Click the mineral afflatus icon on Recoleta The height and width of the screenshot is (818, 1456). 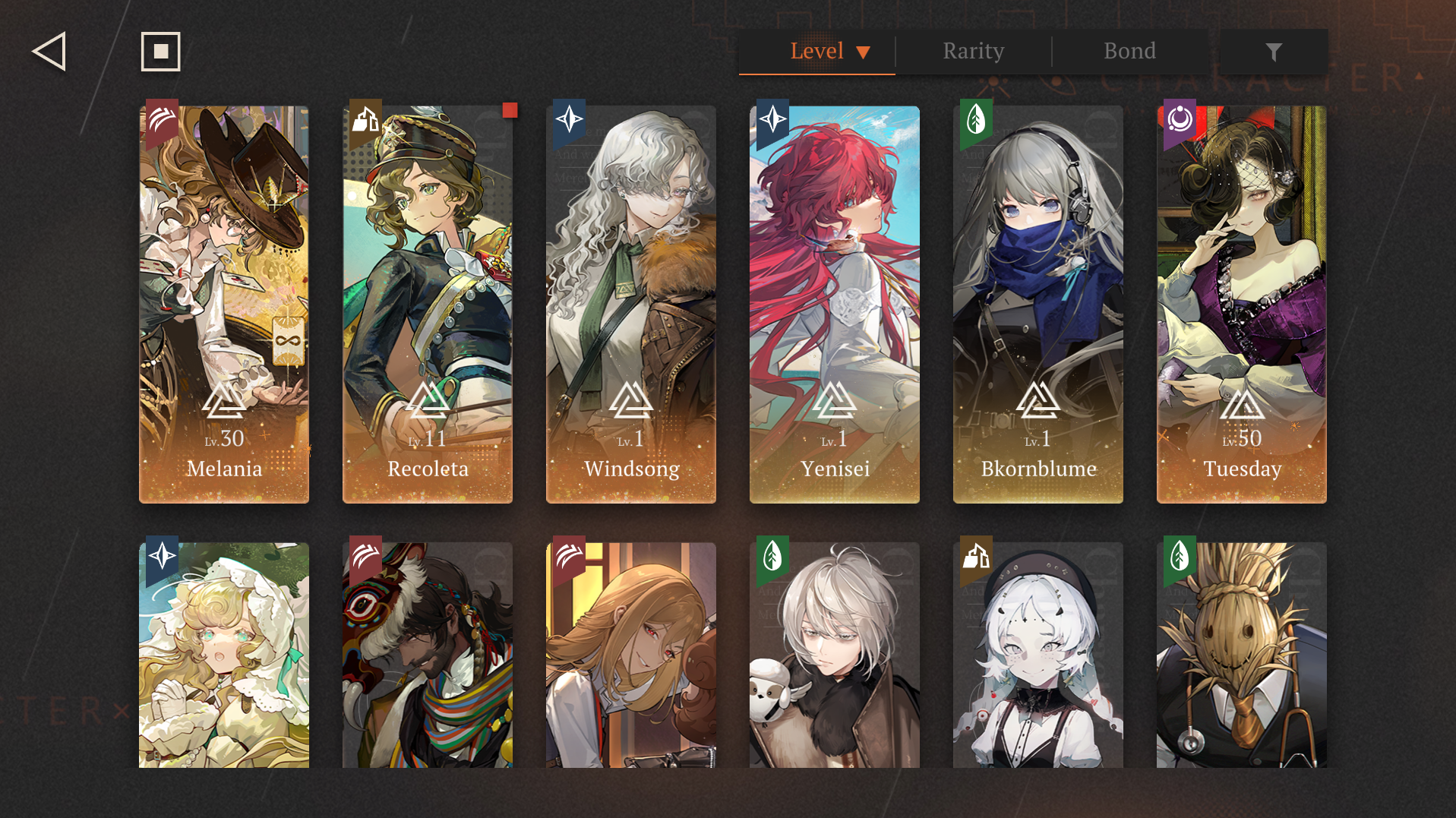click(366, 120)
